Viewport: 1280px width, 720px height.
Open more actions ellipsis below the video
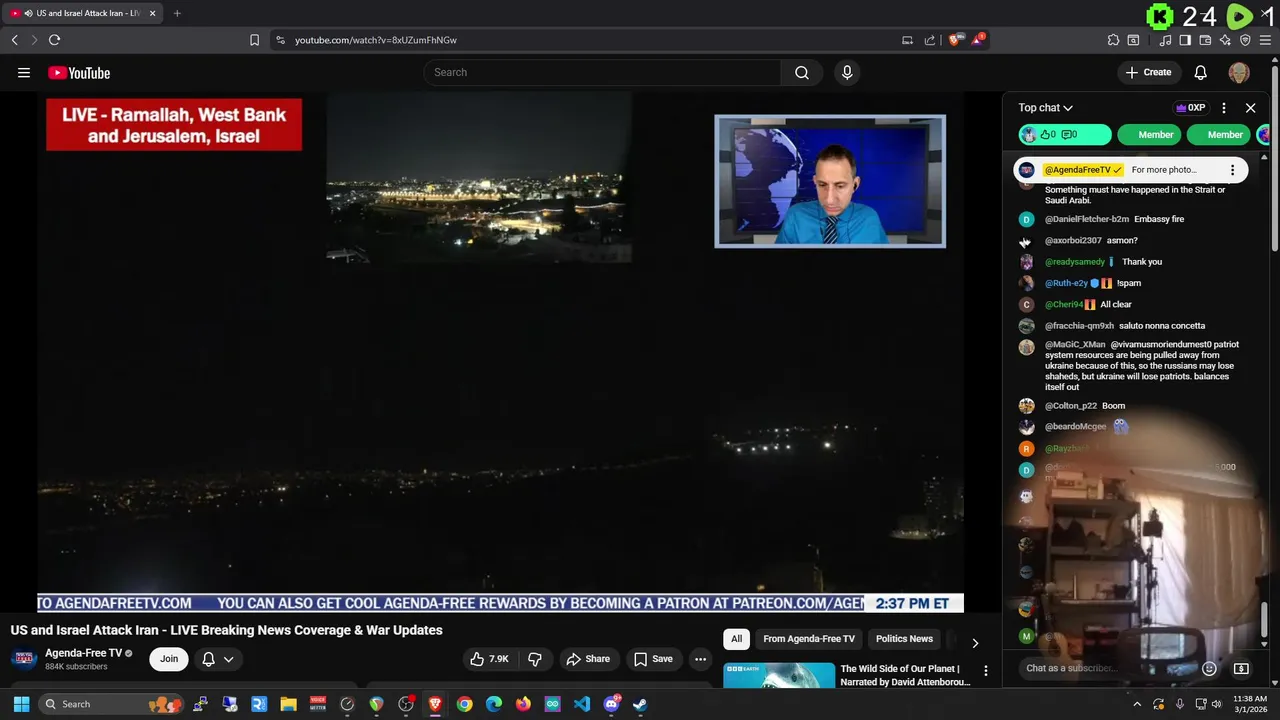click(700, 659)
